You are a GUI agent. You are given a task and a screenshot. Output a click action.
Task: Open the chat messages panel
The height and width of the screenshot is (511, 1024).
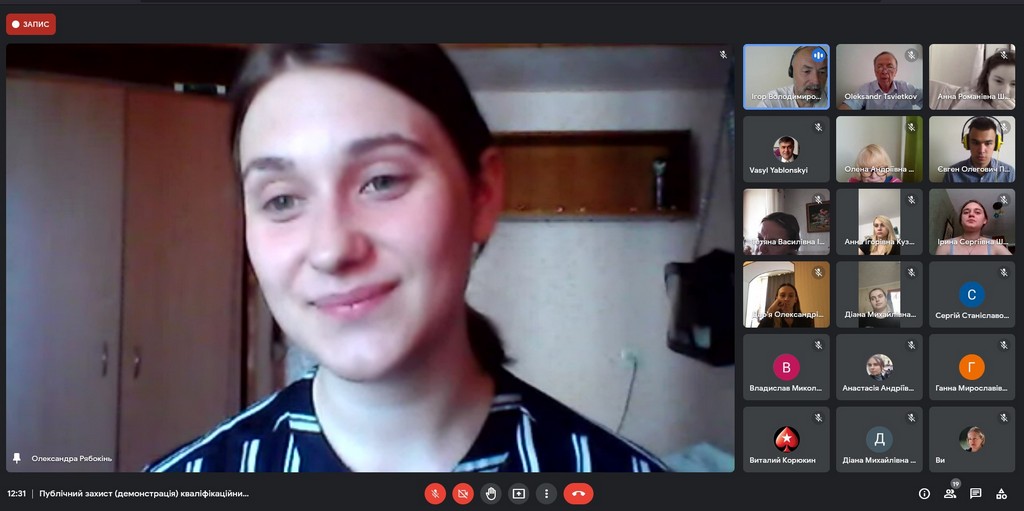tap(976, 493)
